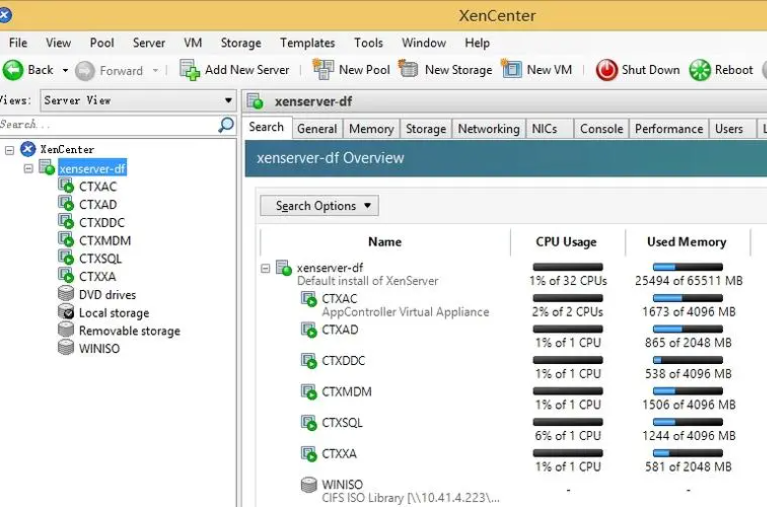Click the CTXDDC VM icon in tree
Image resolution: width=767 pixels, height=523 pixels.
pos(66,222)
